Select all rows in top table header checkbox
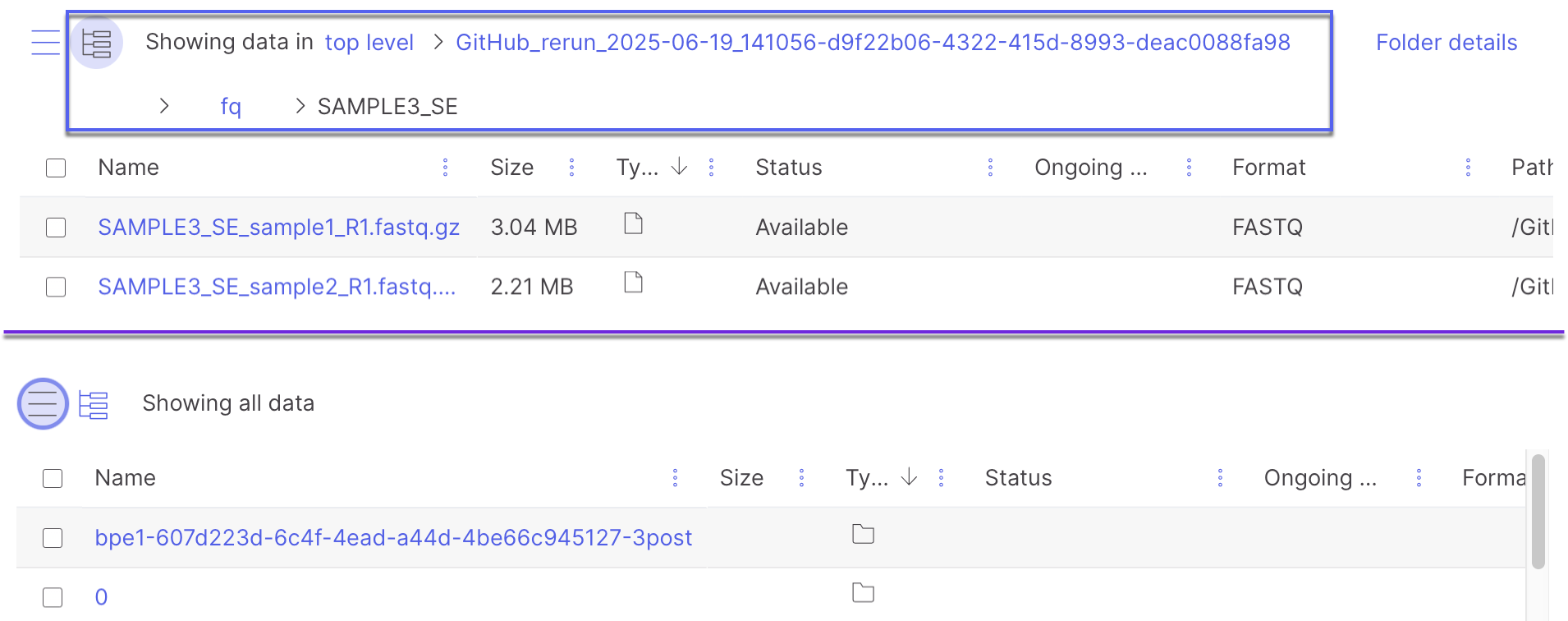 click(x=56, y=168)
